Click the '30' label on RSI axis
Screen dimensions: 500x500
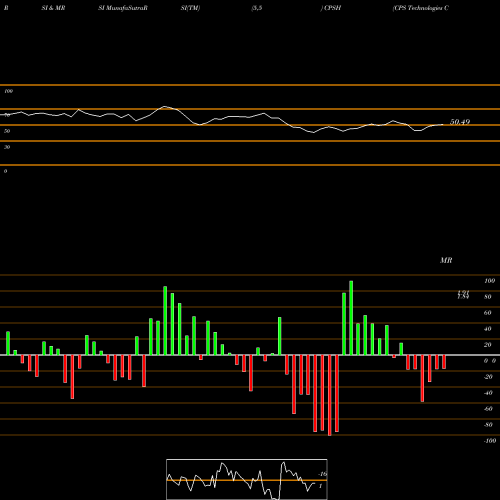pyautogui.click(x=7, y=147)
